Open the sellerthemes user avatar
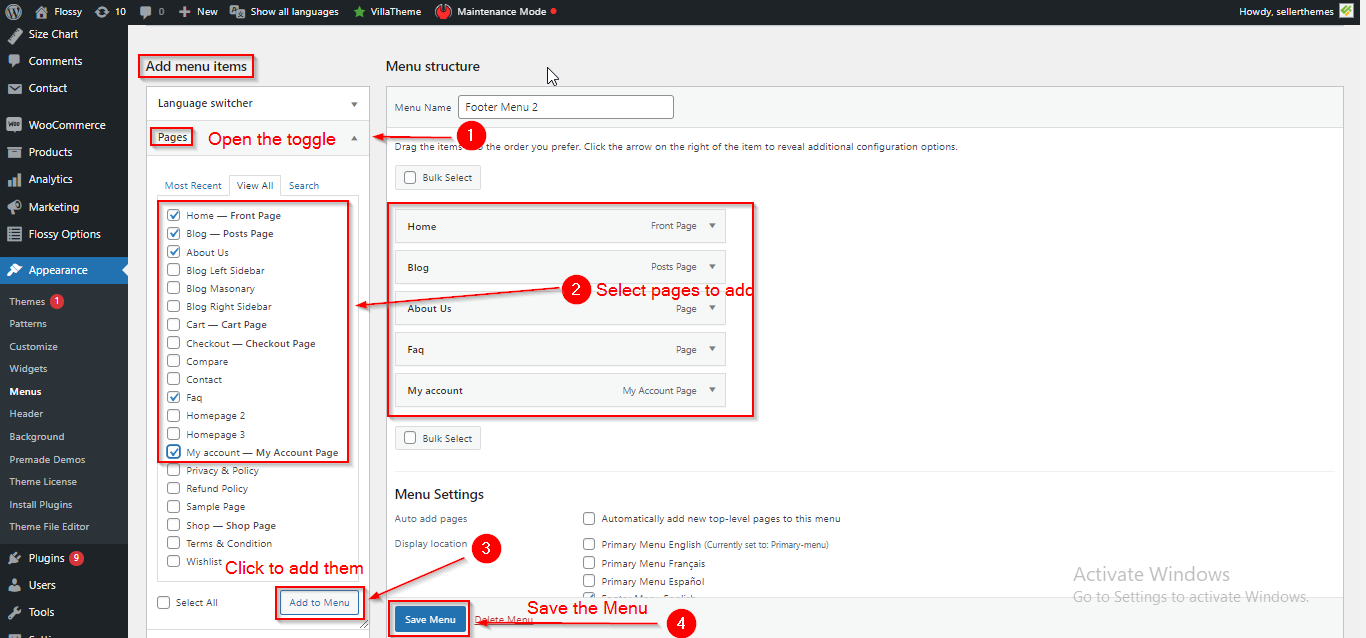 1346,11
